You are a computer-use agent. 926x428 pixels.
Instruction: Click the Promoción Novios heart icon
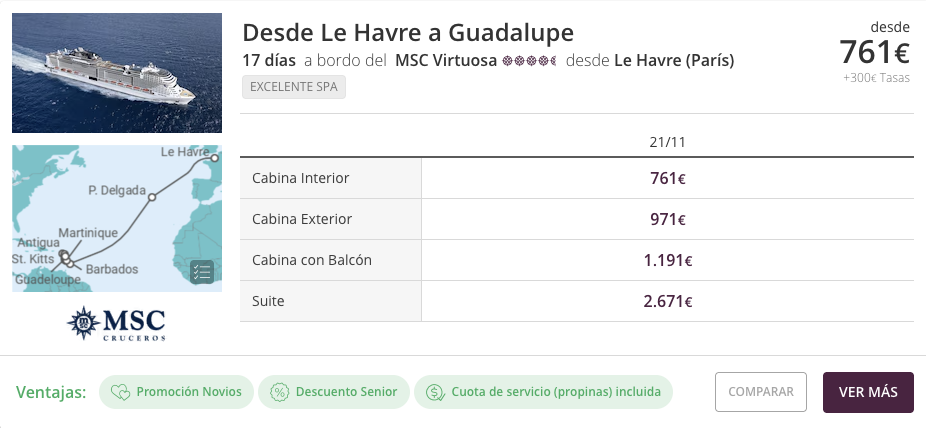(120, 393)
